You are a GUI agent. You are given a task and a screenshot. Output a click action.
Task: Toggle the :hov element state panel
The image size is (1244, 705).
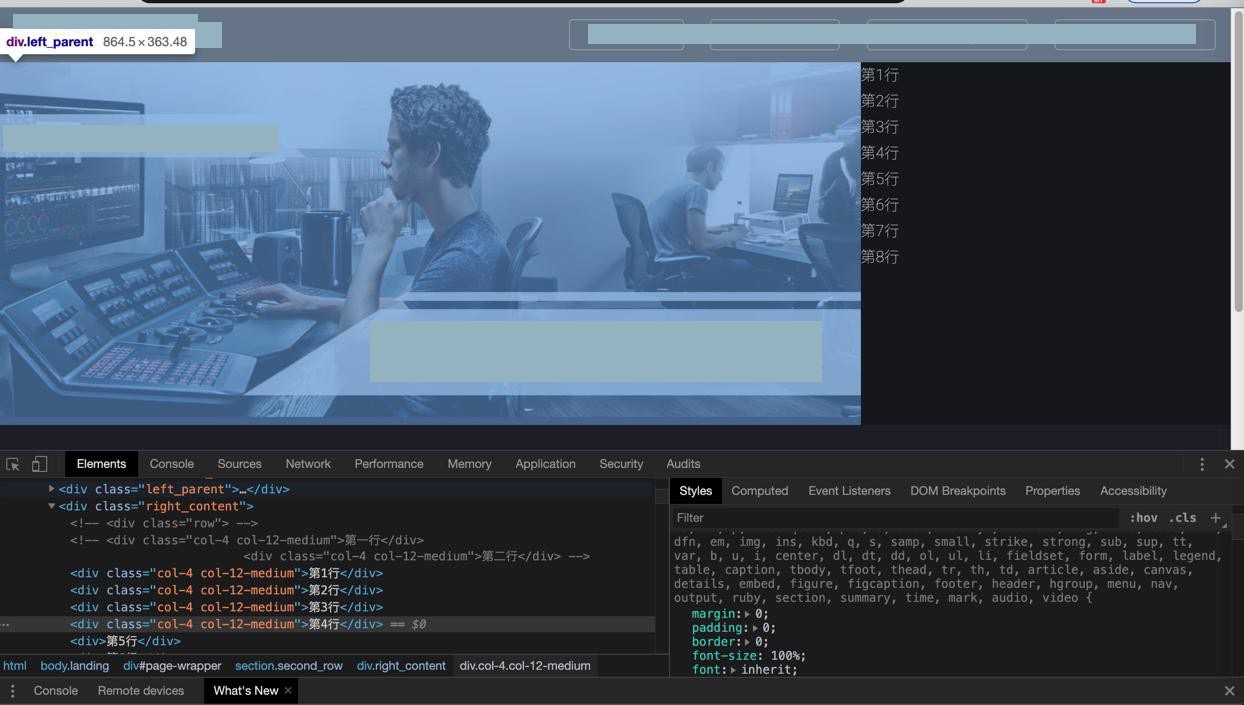[x=1143, y=518]
